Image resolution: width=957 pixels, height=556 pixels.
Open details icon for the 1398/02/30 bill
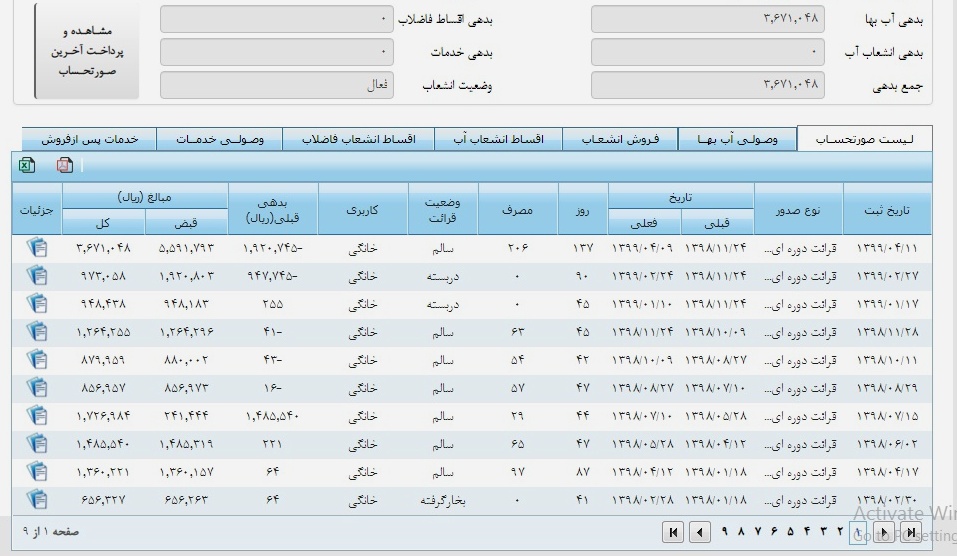(37, 499)
